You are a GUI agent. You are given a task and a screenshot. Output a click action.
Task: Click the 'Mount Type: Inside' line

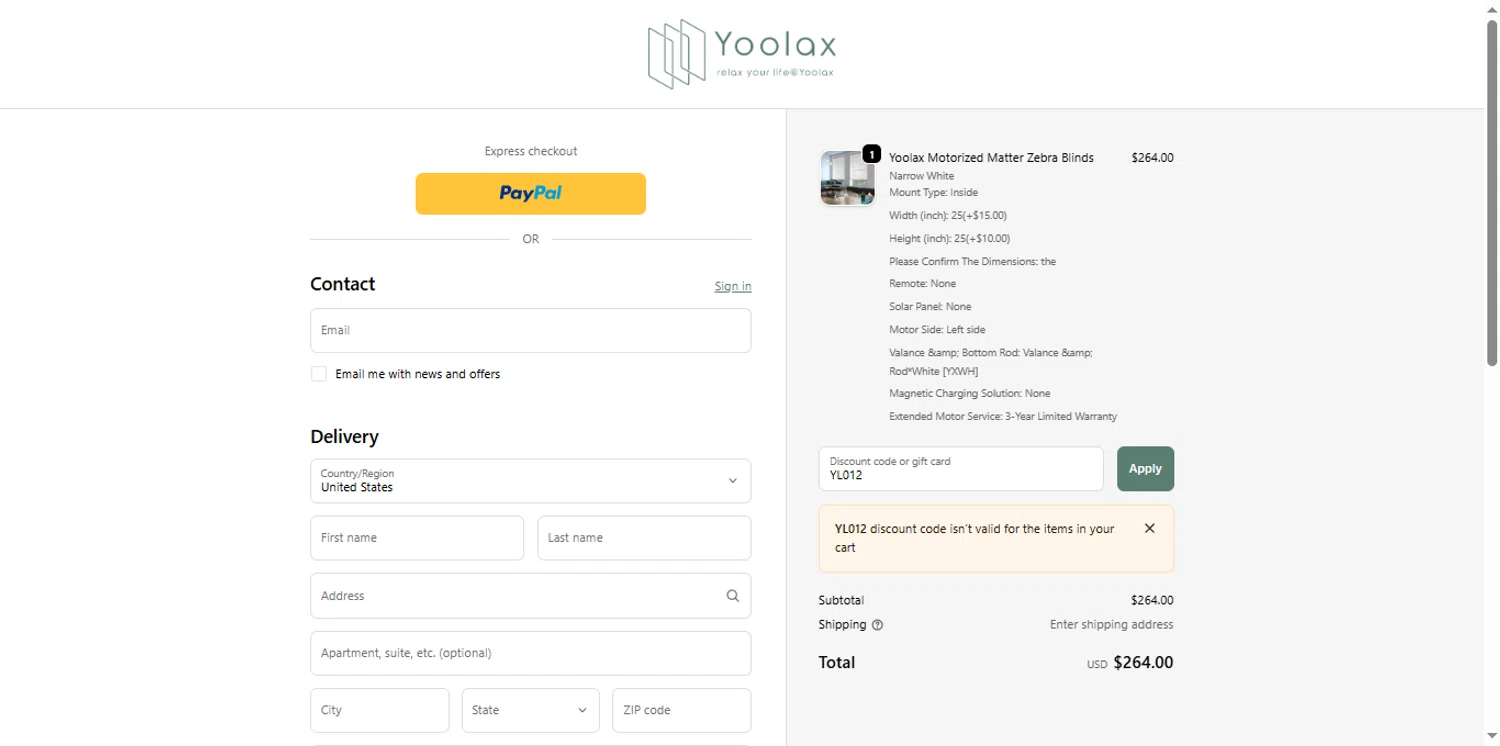[933, 192]
